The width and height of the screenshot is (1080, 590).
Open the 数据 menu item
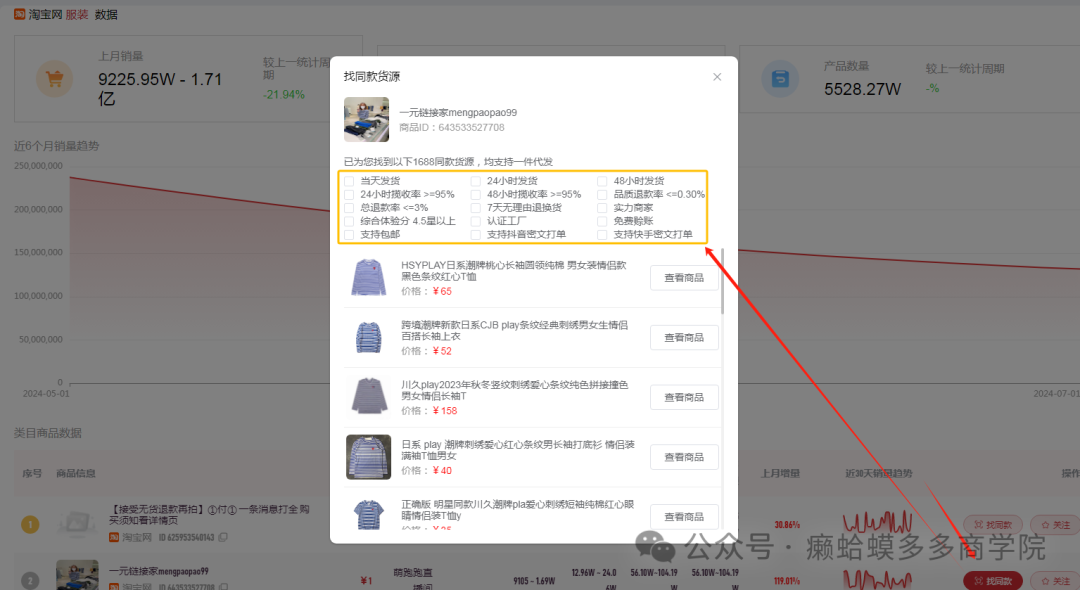click(x=106, y=14)
